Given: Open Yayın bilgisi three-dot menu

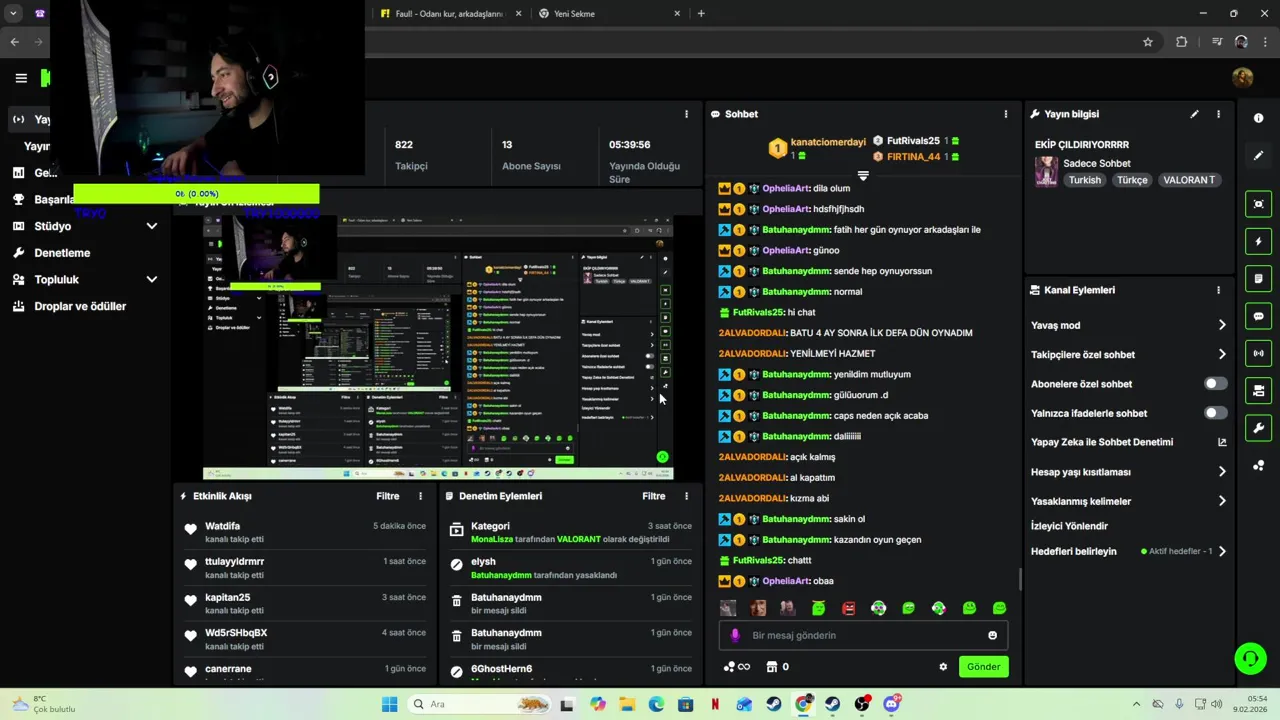Looking at the screenshot, I should point(1218,114).
